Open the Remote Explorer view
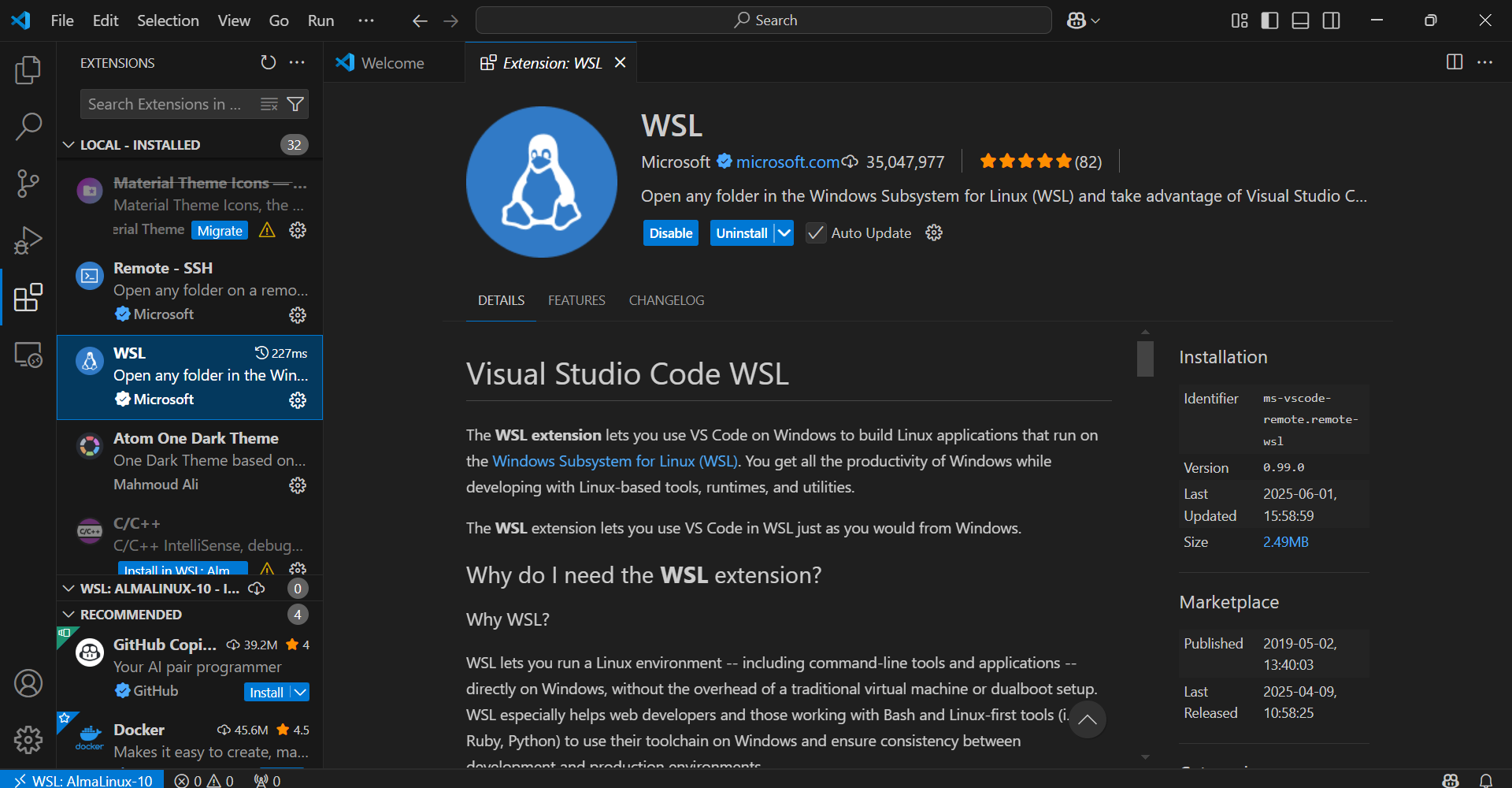Screen dimensions: 1512x788 click(28, 355)
